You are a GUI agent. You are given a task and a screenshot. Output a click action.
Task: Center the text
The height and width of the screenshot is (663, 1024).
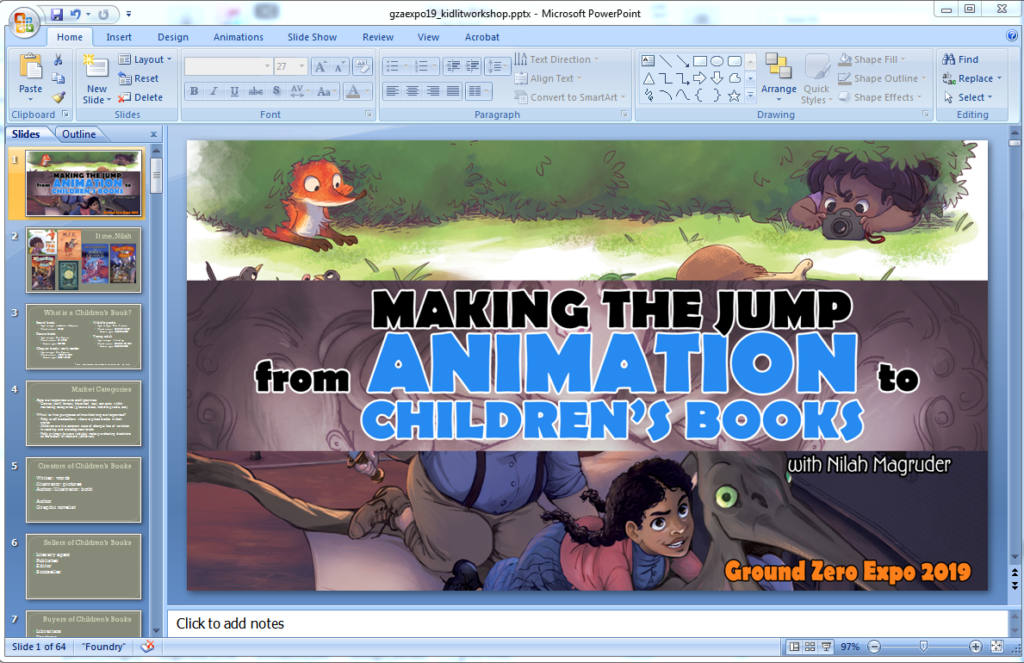tap(412, 91)
